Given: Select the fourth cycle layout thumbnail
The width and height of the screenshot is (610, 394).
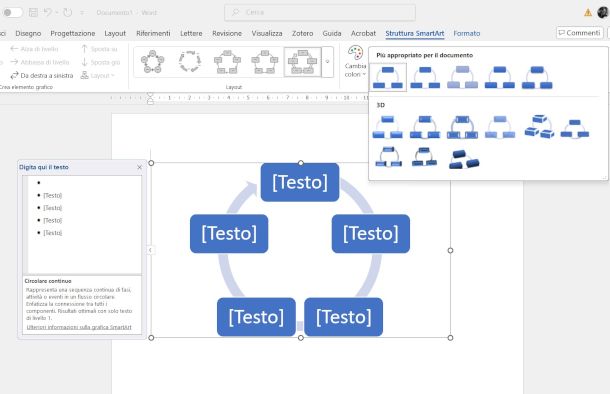Looking at the screenshot, I should (265, 62).
